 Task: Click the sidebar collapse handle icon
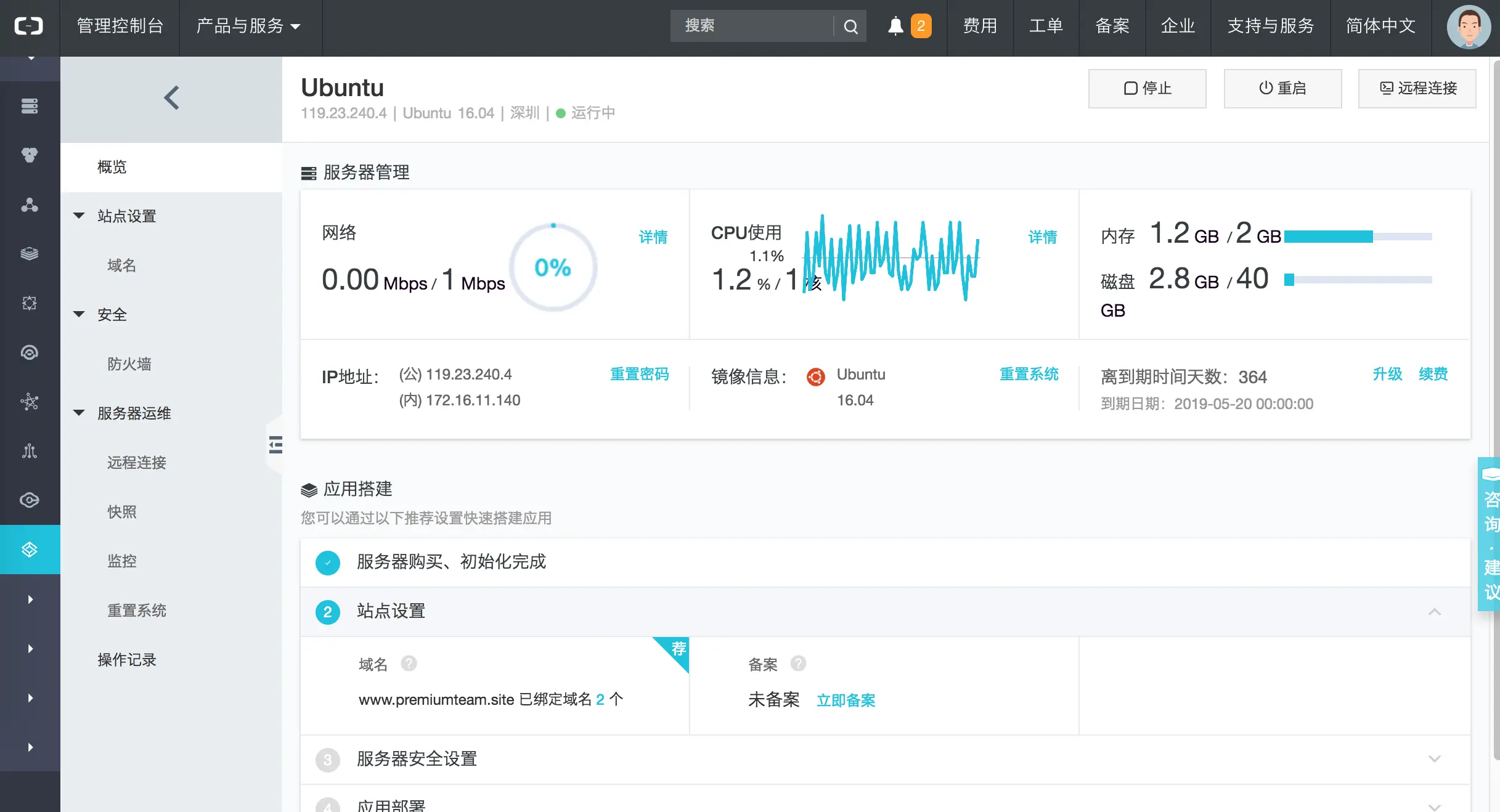point(275,444)
